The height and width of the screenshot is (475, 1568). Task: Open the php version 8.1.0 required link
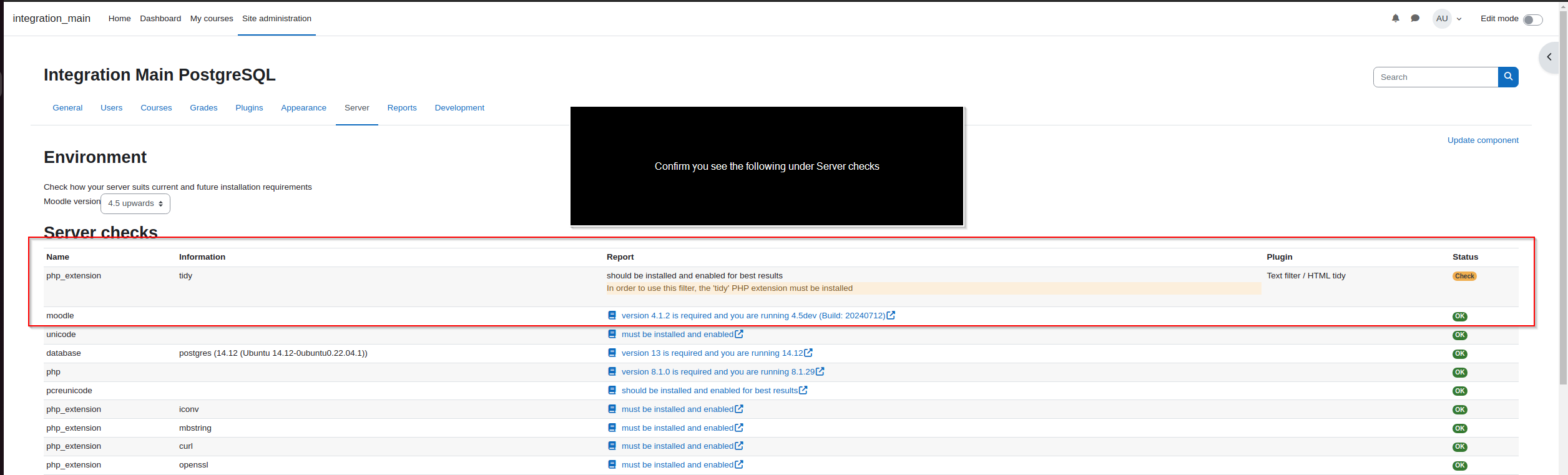pos(718,372)
